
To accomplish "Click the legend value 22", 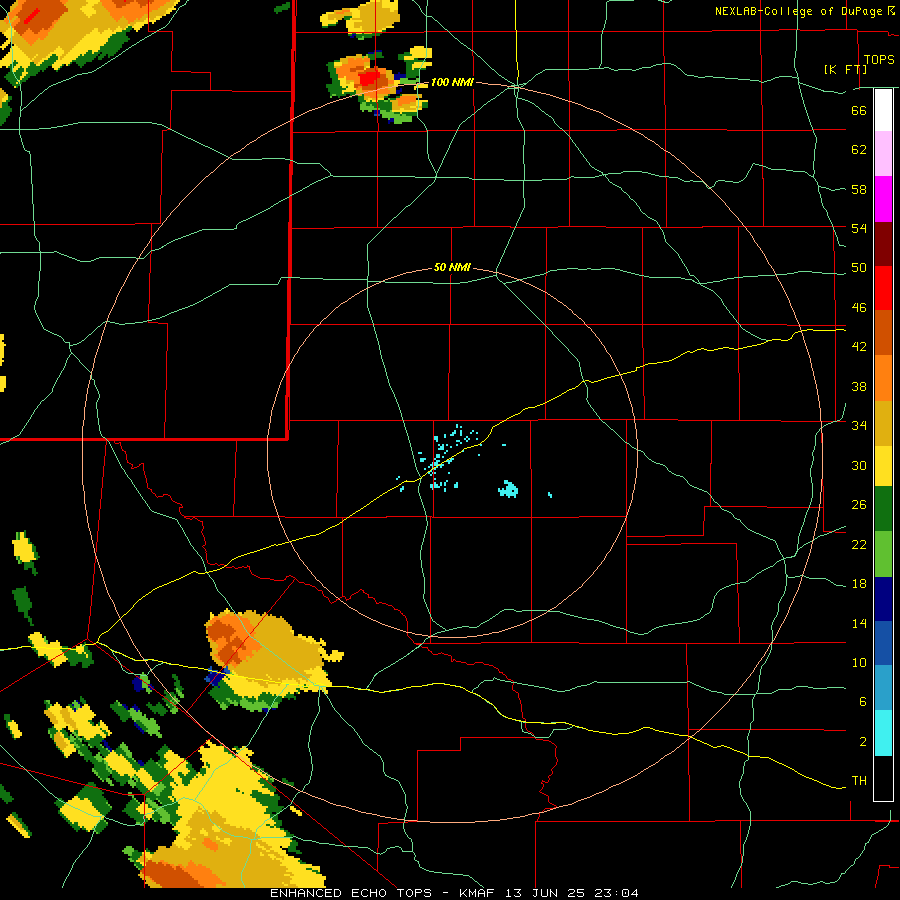I will click(x=859, y=544).
